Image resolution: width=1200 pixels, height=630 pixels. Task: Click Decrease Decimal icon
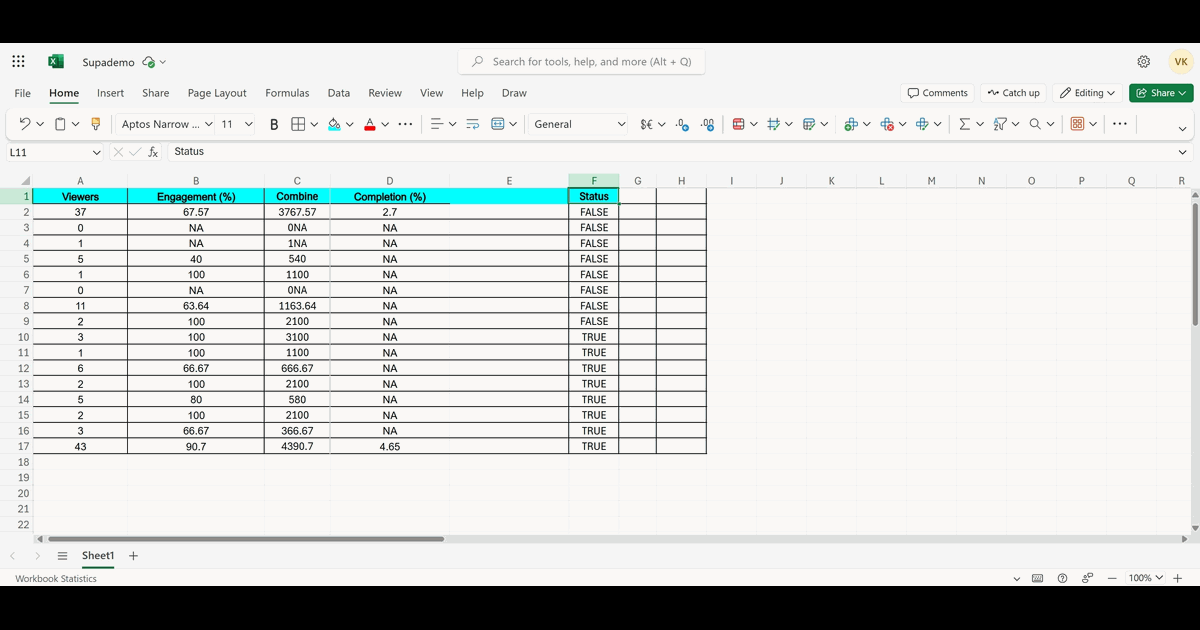pos(682,124)
